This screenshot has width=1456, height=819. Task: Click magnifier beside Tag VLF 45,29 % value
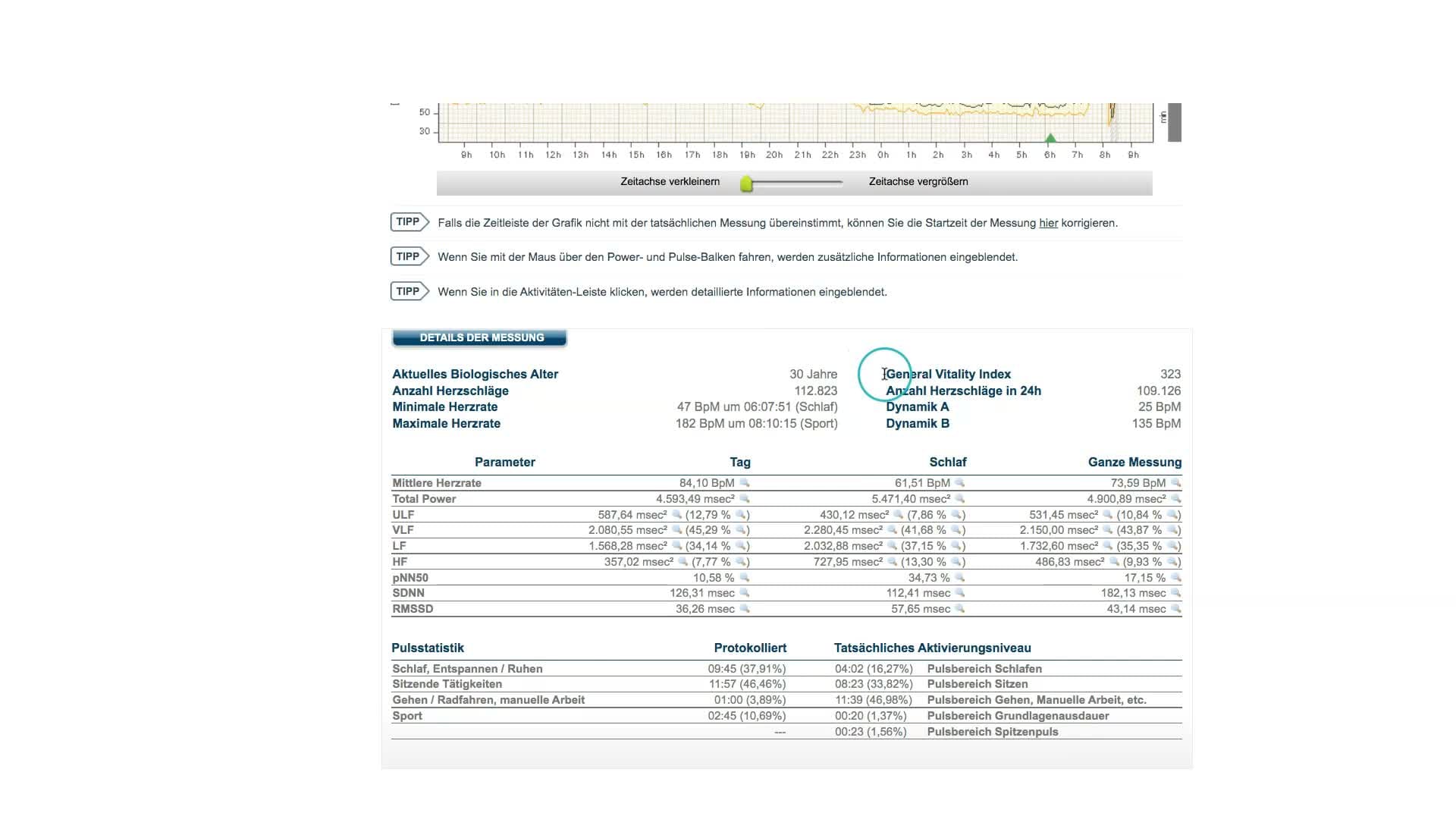pyautogui.click(x=742, y=530)
